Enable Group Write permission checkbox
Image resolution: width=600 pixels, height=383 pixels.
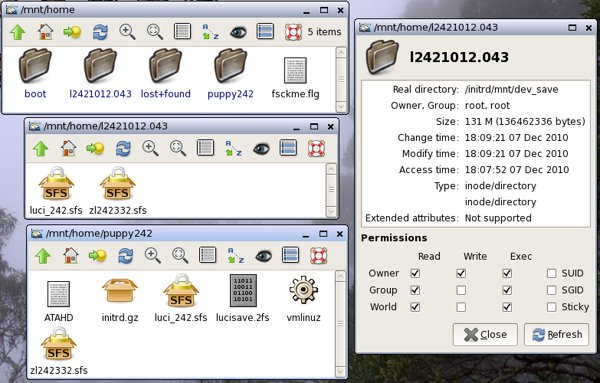coord(461,290)
